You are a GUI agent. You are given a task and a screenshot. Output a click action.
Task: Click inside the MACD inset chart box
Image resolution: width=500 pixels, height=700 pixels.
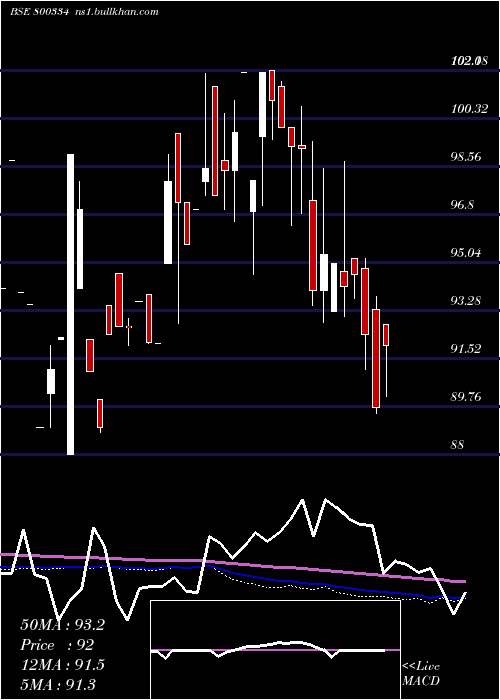click(275, 650)
